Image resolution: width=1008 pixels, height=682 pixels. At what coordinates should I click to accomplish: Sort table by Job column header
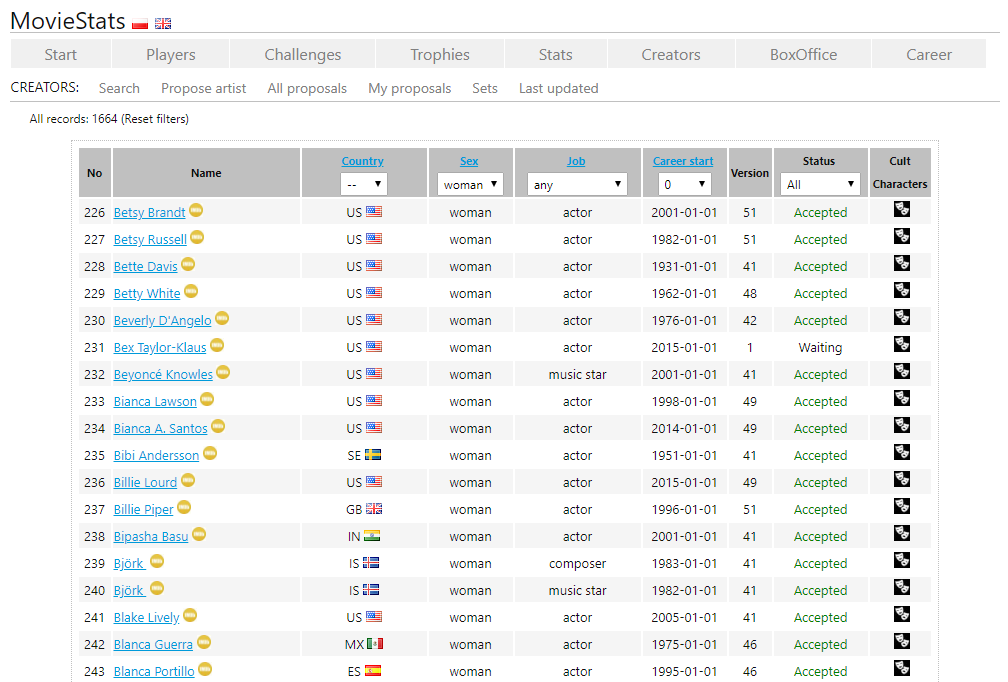[x=576, y=161]
